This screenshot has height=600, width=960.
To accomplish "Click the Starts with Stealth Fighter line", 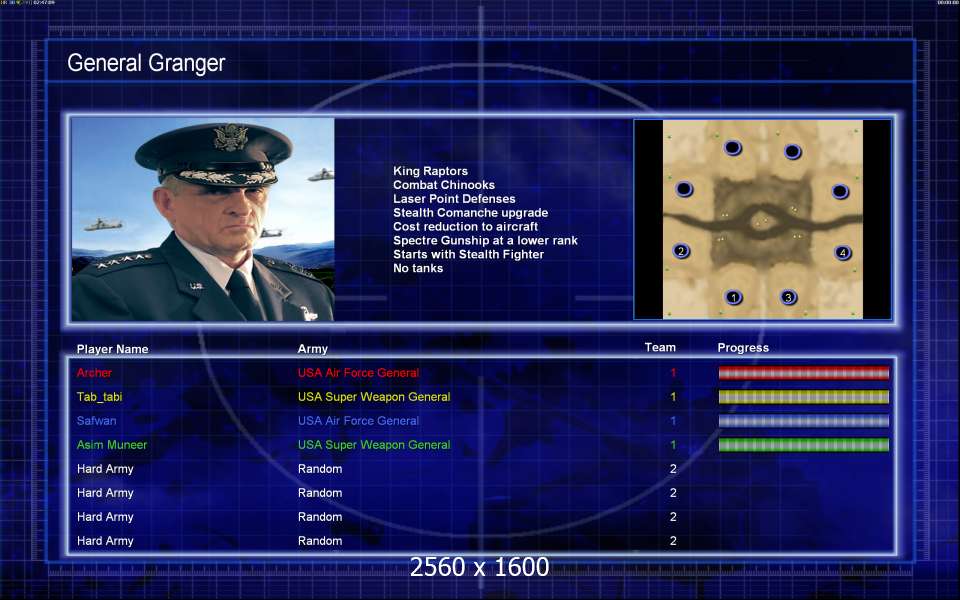I will pyautogui.click(x=468, y=254).
